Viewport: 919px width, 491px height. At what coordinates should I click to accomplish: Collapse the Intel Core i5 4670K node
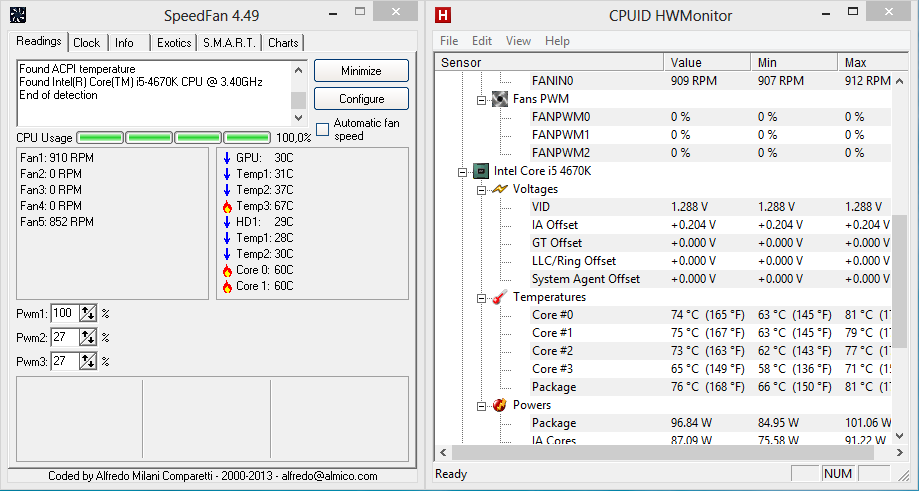(x=462, y=172)
